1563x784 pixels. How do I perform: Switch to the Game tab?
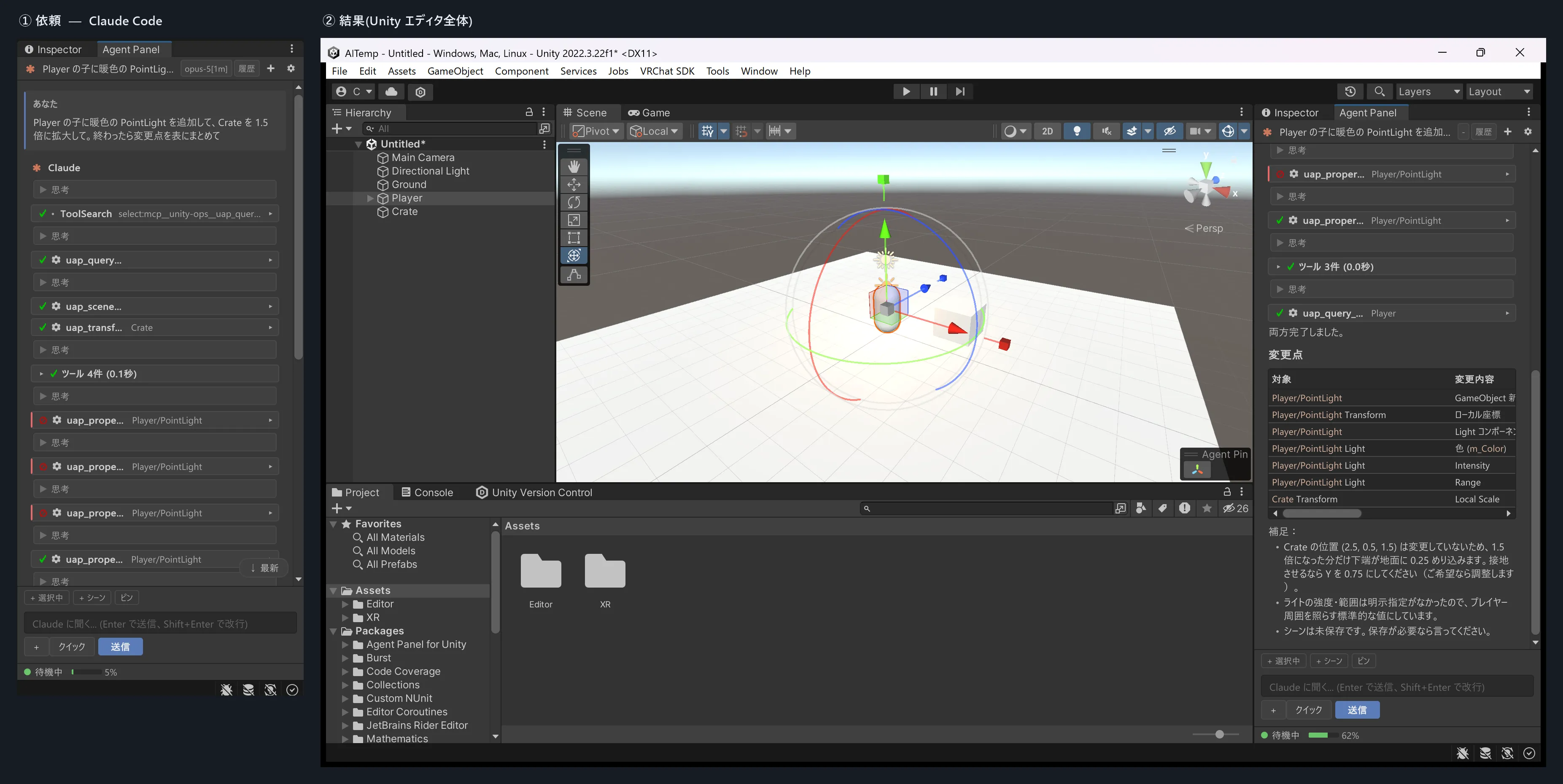[649, 113]
